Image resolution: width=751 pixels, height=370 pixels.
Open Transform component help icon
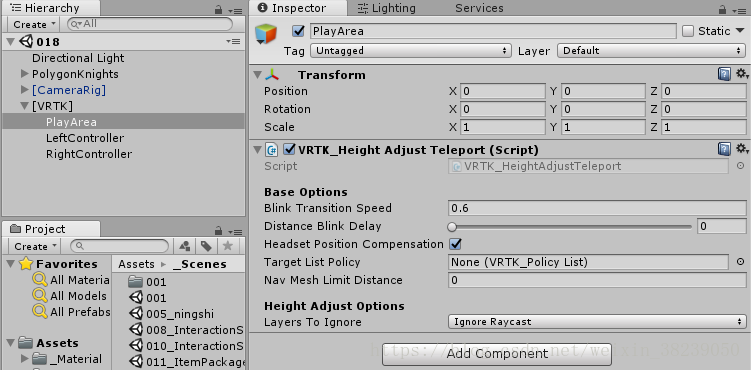pyautogui.click(x=724, y=74)
